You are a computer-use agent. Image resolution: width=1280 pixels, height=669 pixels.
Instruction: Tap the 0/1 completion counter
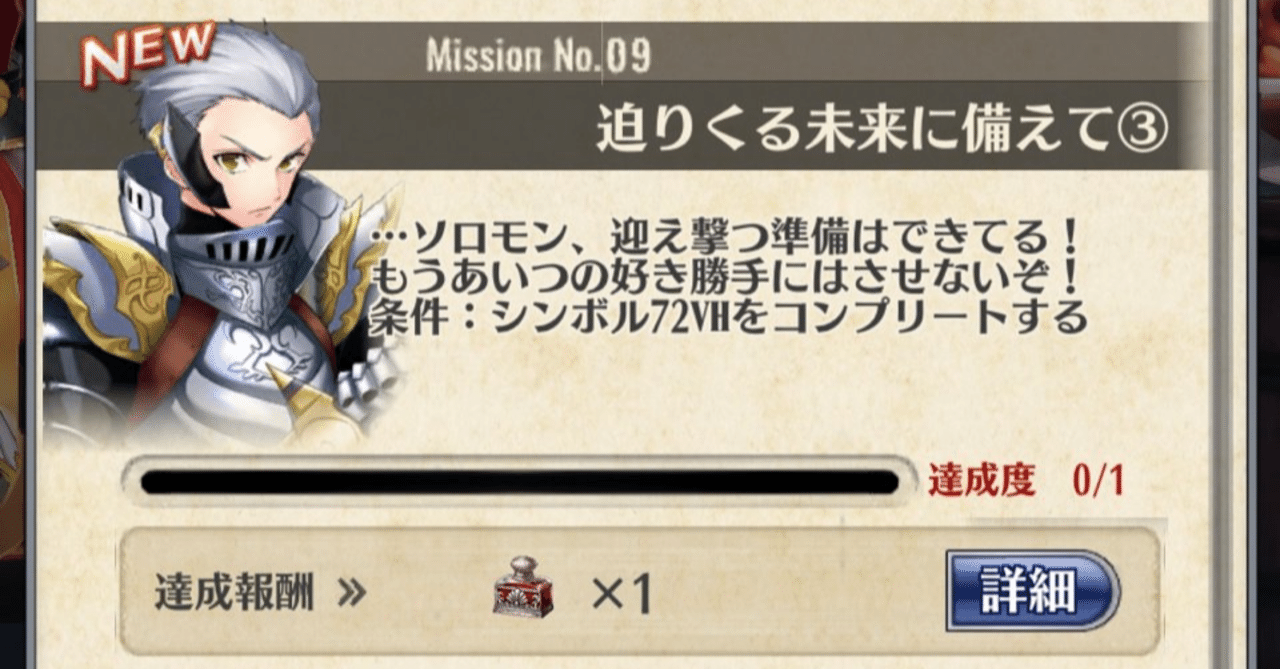point(1097,482)
